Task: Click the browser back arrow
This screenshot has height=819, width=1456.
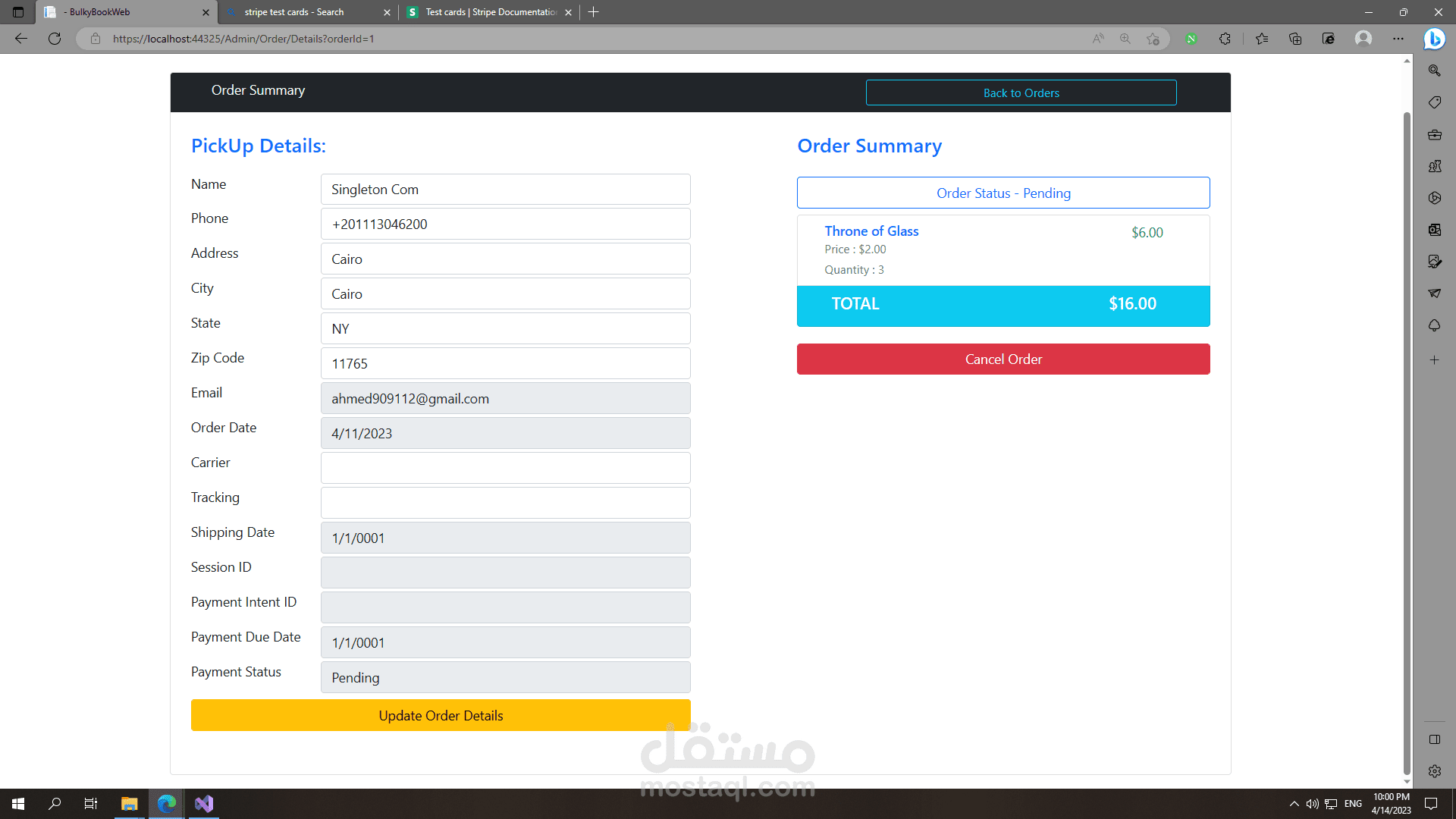Action: [21, 39]
